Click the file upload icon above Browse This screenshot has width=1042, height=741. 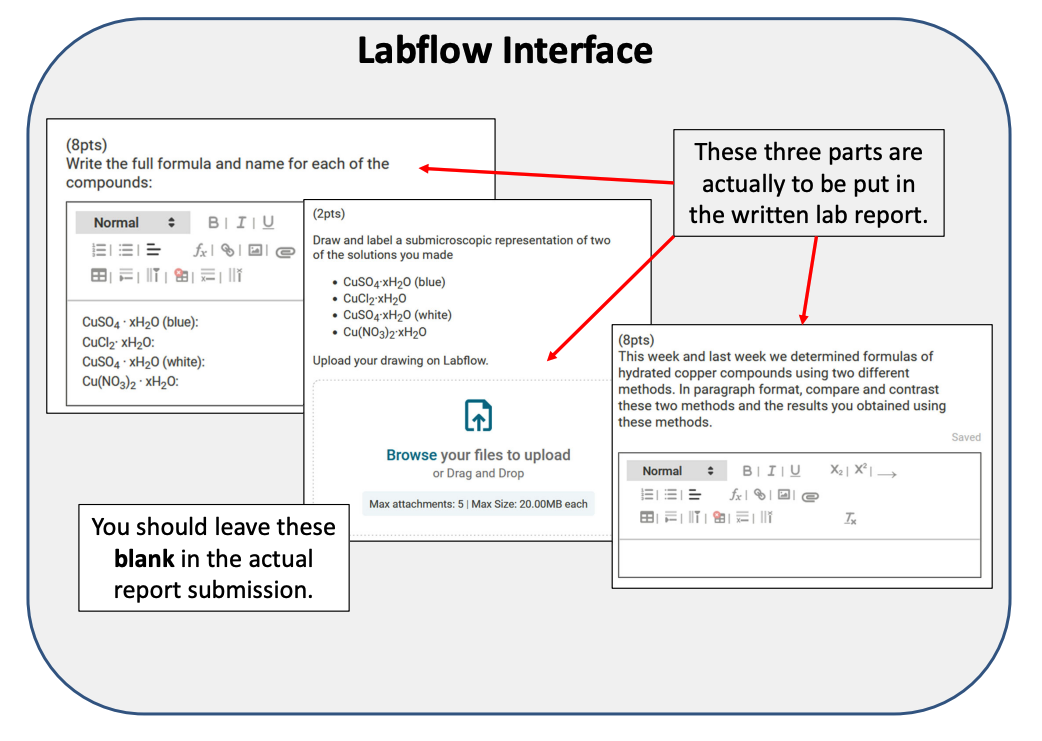[478, 415]
